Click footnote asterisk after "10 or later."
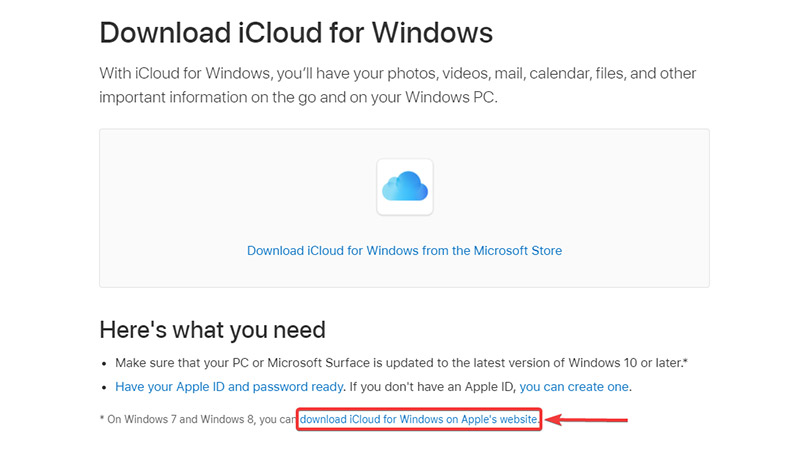 [x=686, y=361]
